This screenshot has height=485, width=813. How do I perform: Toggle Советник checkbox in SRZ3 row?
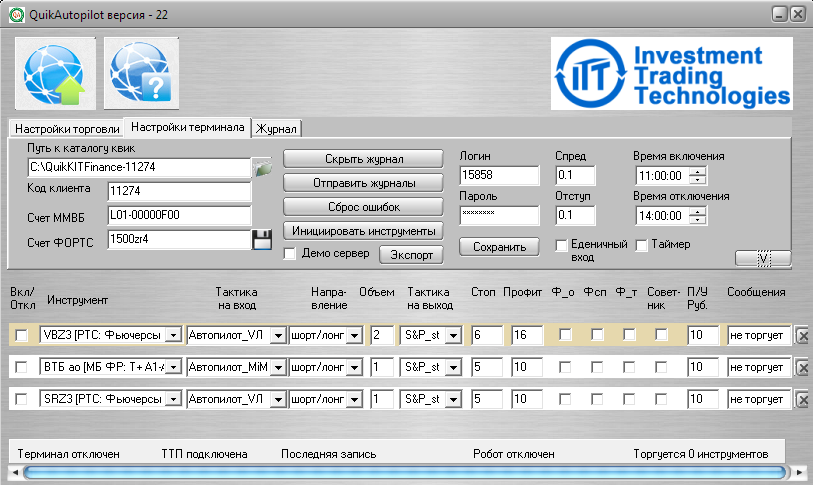coord(661,399)
